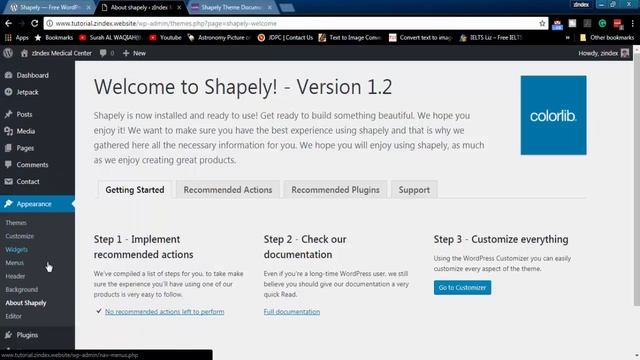Click the New content button
Screen dimensions: 640x360
tap(134, 53)
